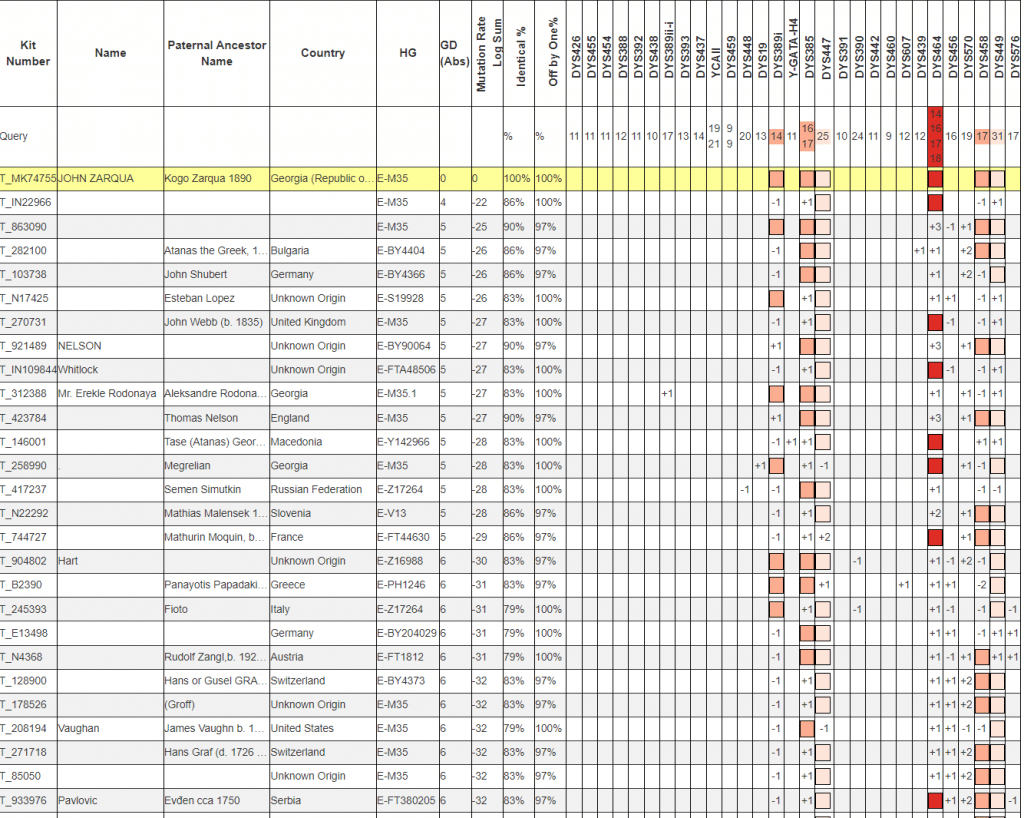The height and width of the screenshot is (818, 1024).
Task: Click the orange DYS389i query value 14
Action: coord(776,136)
